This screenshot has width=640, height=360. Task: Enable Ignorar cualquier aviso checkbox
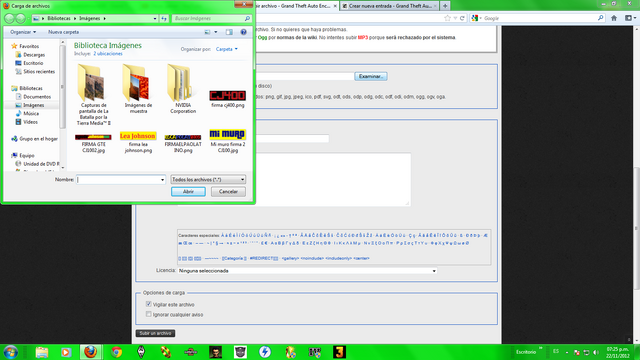tap(149, 314)
